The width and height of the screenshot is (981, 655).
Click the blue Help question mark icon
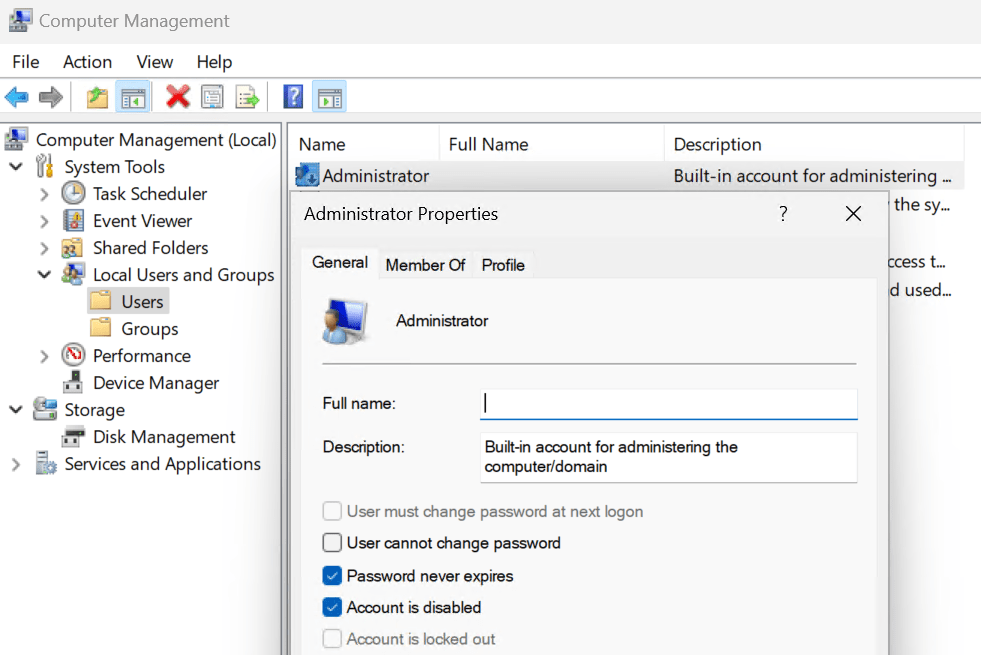coord(293,97)
